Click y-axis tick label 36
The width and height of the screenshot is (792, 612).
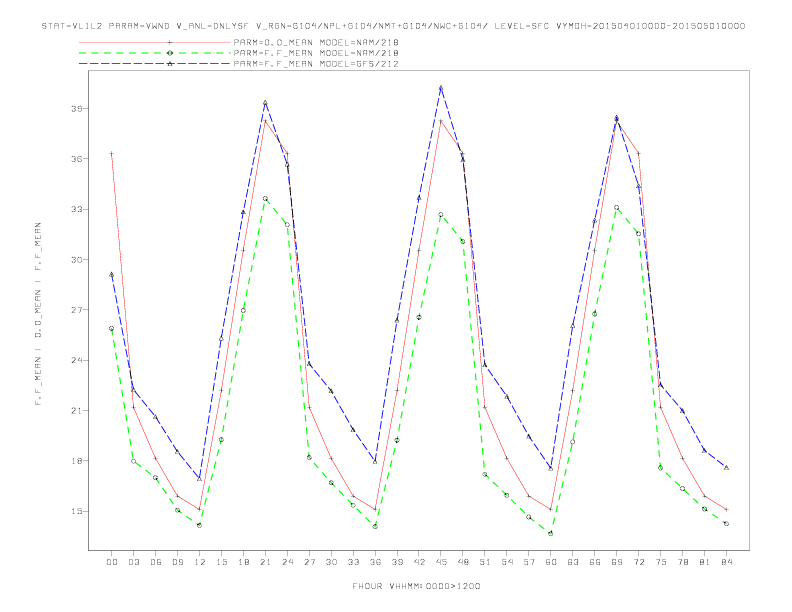pyautogui.click(x=77, y=159)
